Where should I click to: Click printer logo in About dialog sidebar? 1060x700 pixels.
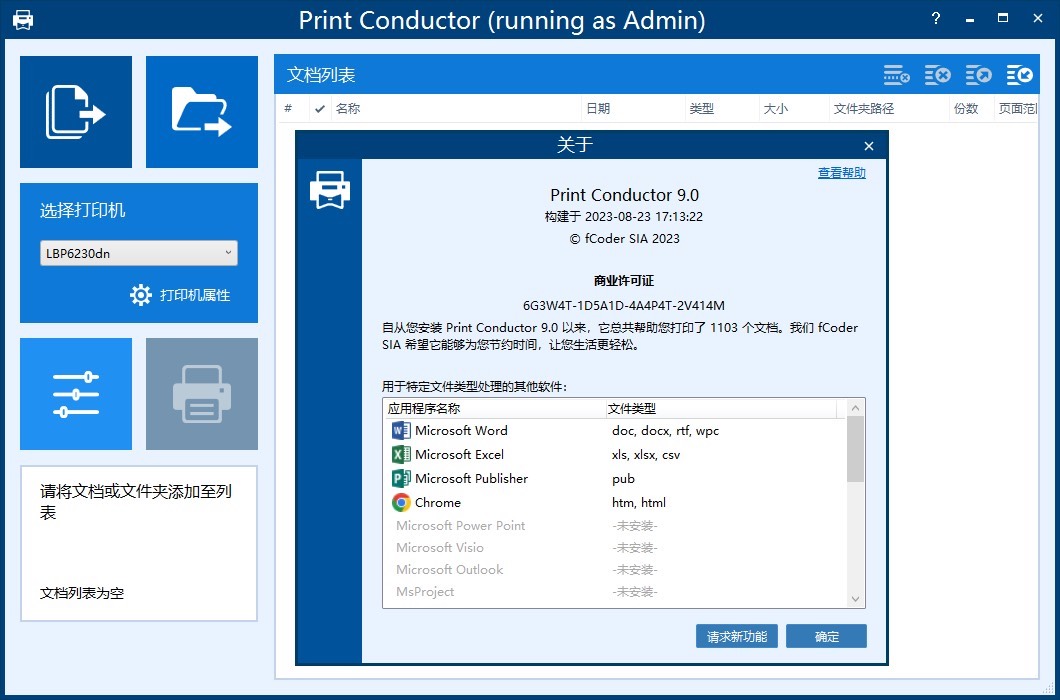329,190
